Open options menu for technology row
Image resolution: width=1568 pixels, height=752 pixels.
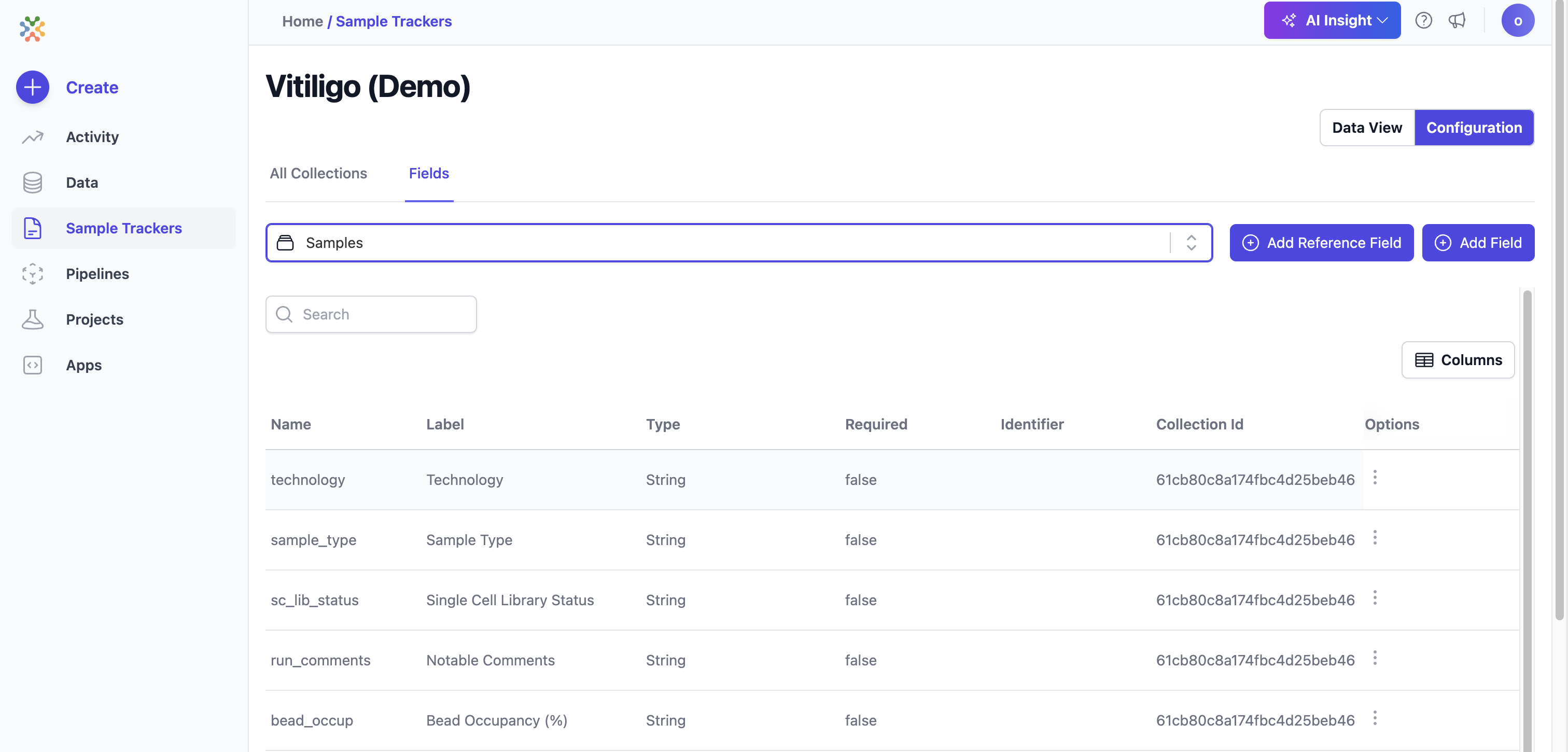click(1375, 477)
